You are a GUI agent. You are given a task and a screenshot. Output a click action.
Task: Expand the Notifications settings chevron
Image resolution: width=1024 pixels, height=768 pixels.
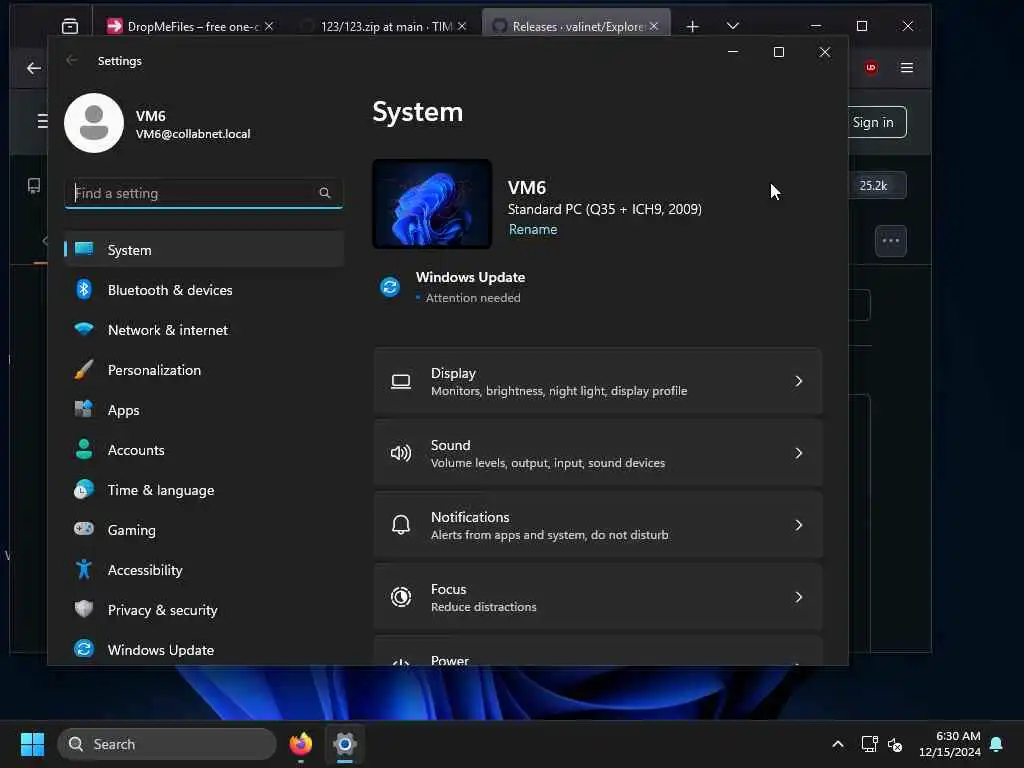tap(798, 524)
